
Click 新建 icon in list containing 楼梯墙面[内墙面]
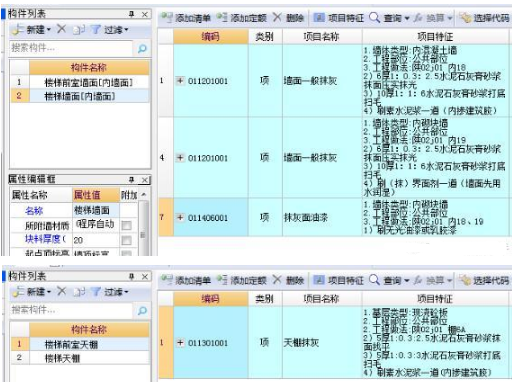click(18, 30)
